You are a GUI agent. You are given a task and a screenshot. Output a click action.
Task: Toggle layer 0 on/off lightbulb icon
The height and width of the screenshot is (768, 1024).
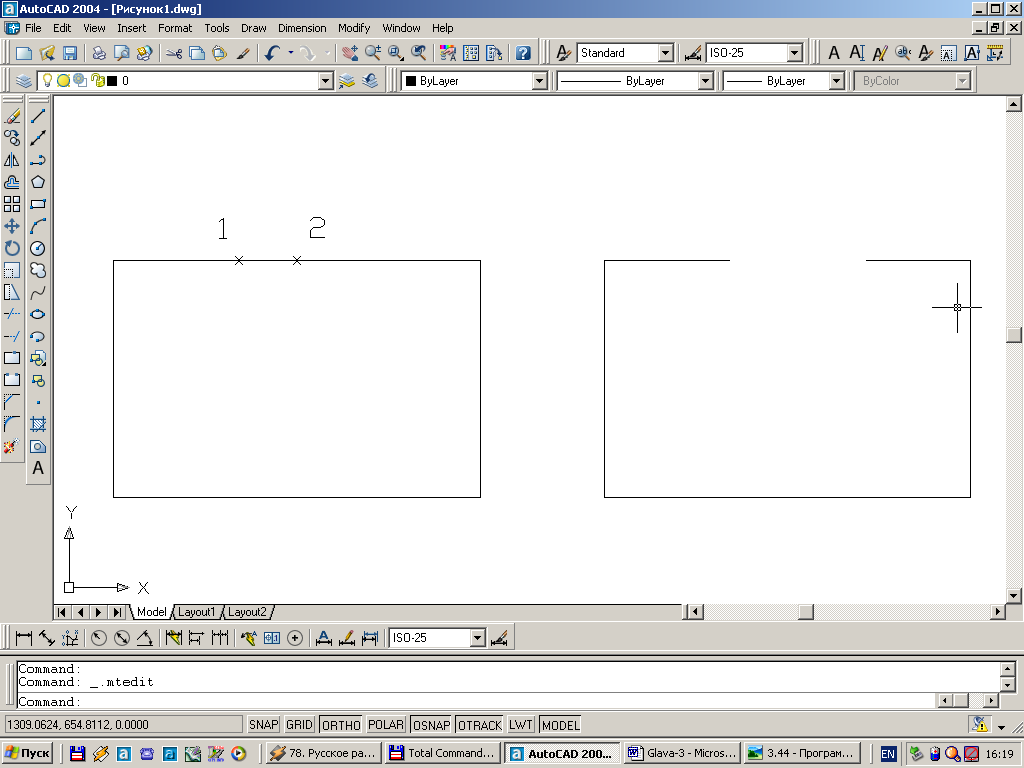47,80
